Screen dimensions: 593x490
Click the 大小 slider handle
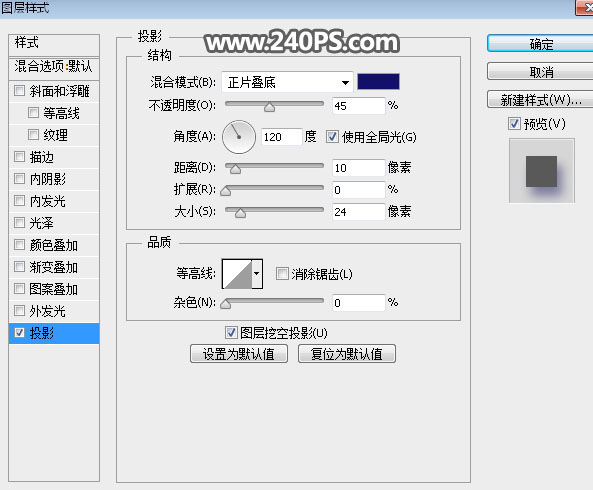(x=240, y=213)
